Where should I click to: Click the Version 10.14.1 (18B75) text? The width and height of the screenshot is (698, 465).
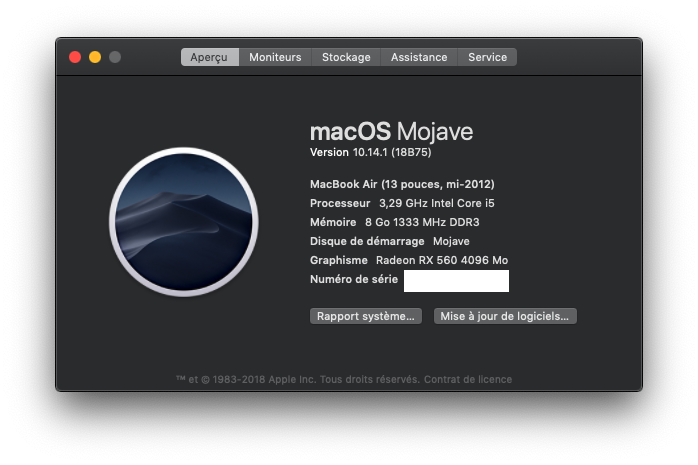[370, 152]
